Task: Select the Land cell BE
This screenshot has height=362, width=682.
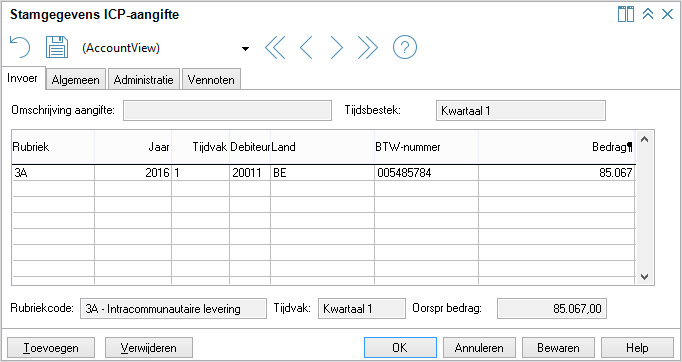Action: pos(322,173)
